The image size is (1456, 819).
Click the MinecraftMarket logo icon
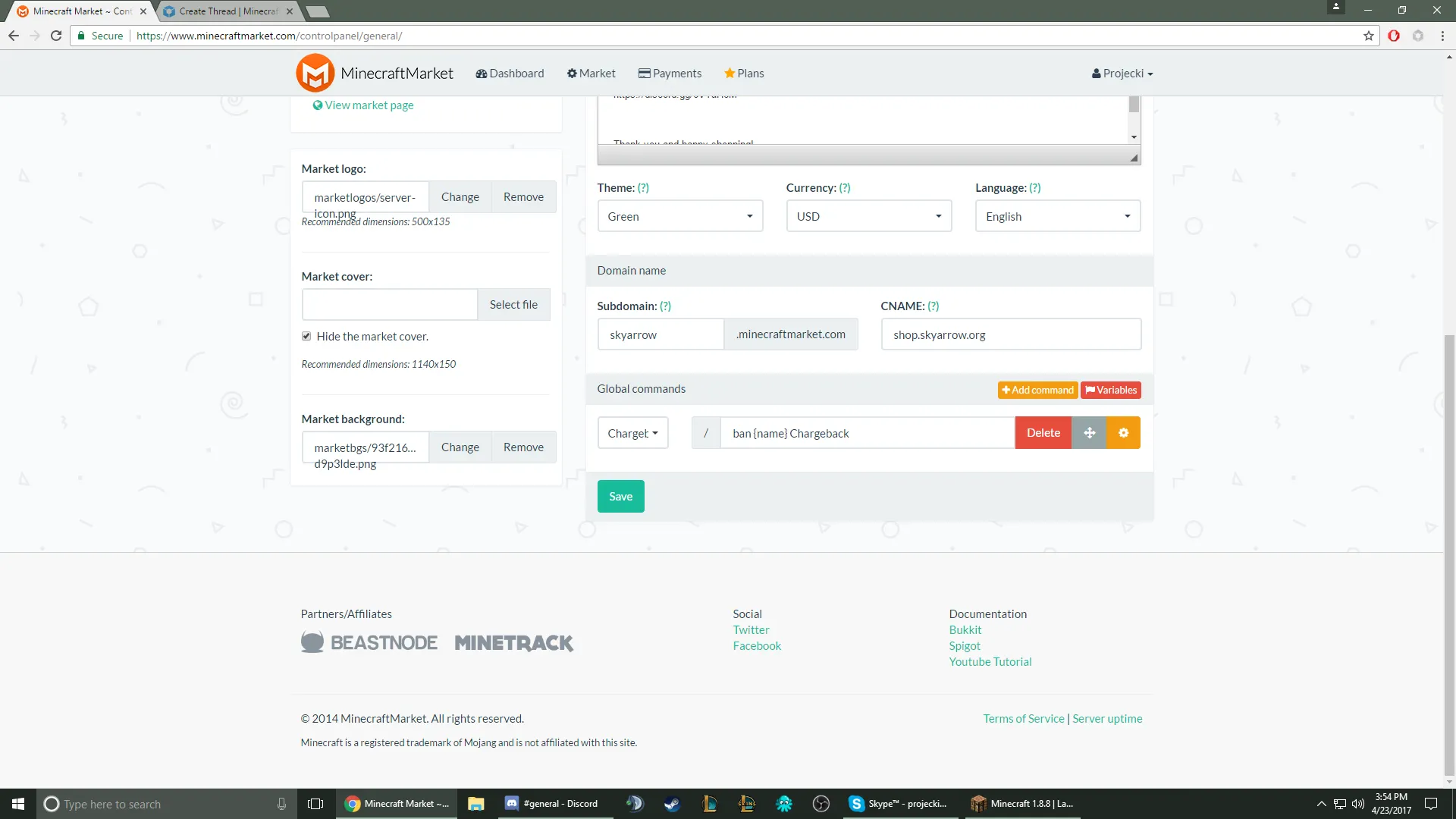(x=315, y=73)
